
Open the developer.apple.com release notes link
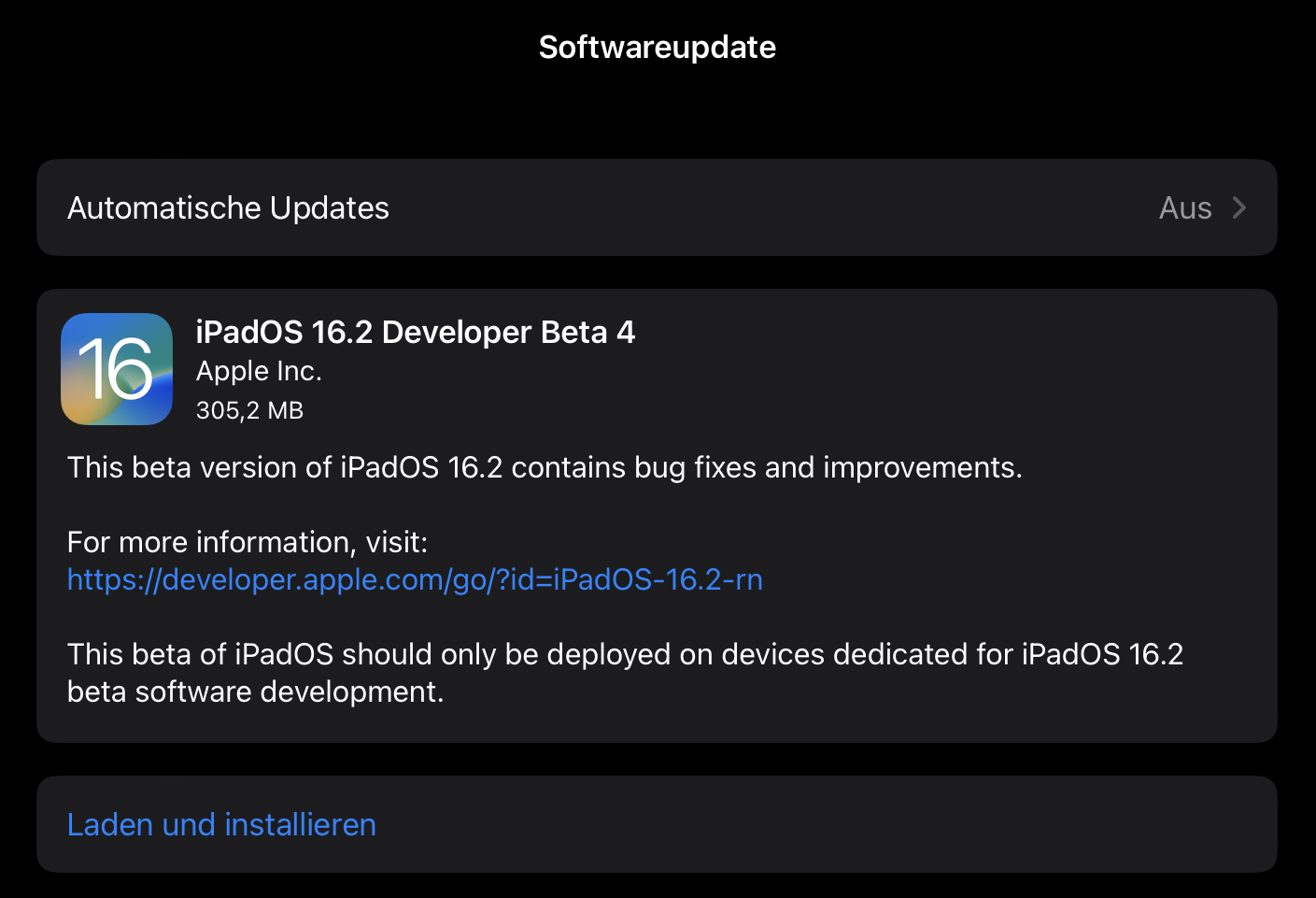pyautogui.click(x=415, y=579)
